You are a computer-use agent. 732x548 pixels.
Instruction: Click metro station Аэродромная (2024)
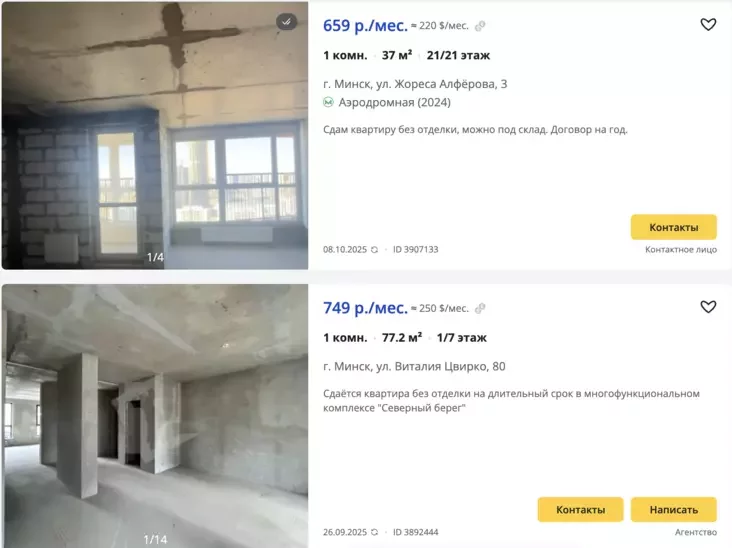[x=394, y=102]
